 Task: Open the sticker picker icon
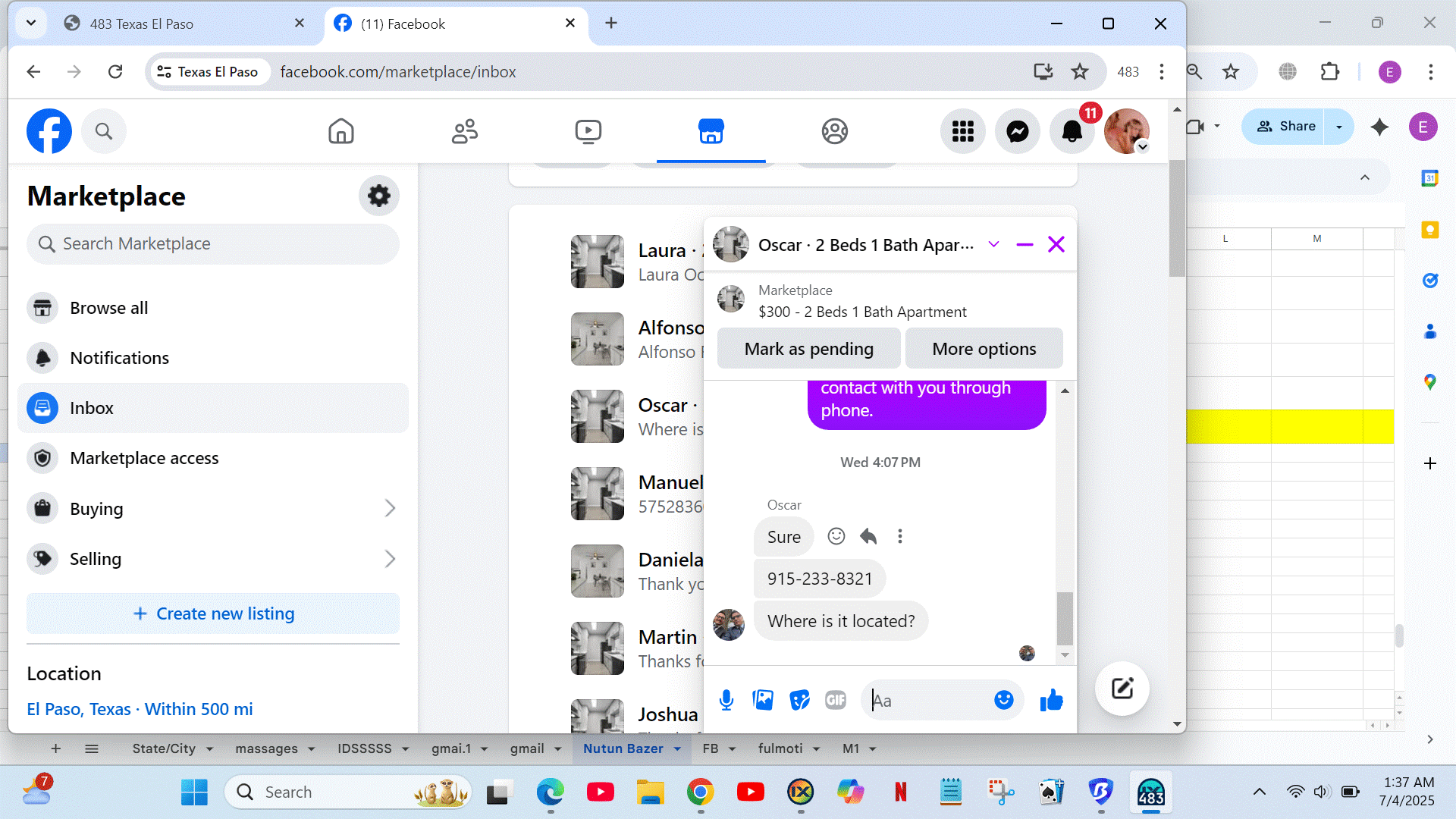tap(799, 700)
